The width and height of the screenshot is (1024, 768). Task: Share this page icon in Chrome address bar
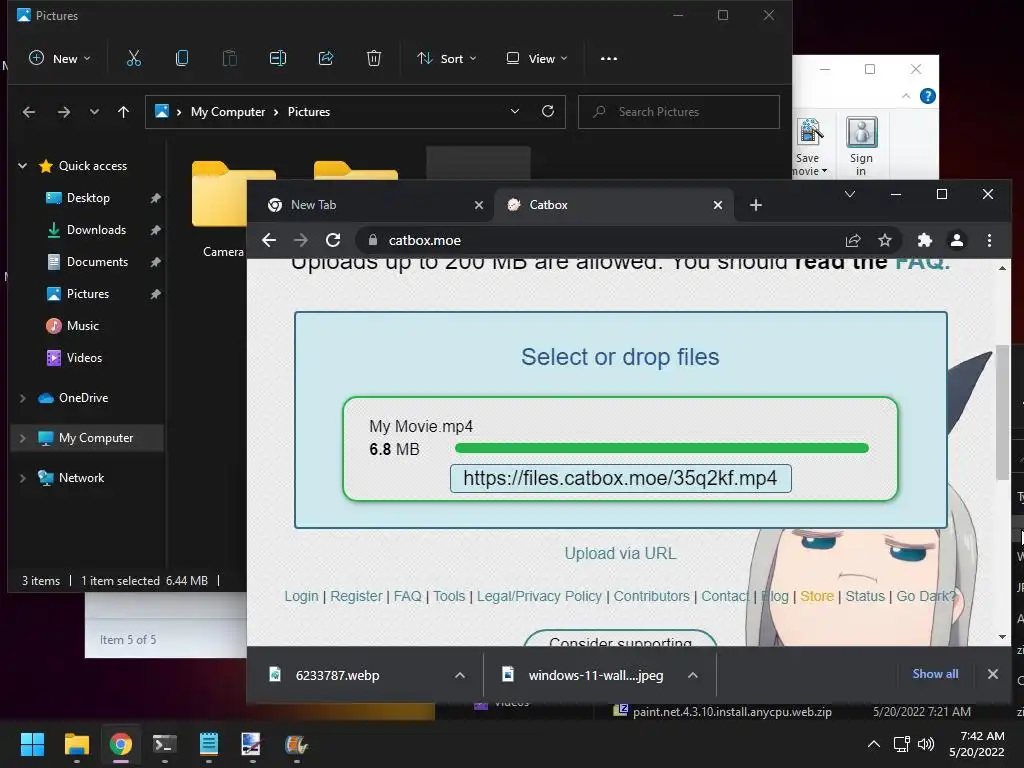(x=853, y=240)
